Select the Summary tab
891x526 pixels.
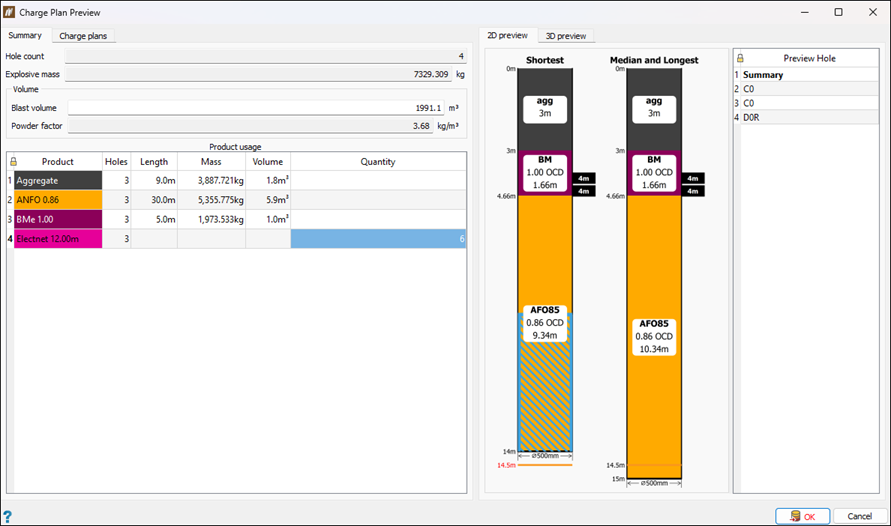coord(25,36)
